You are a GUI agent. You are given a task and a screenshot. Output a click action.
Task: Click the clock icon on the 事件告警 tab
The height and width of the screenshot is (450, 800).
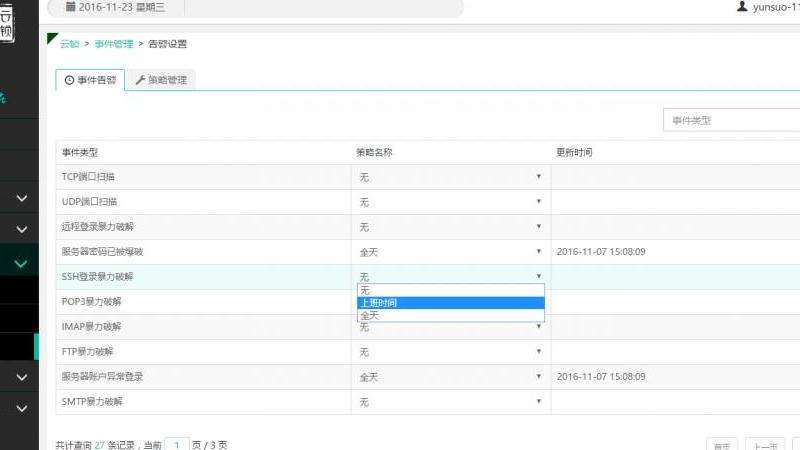point(69,80)
